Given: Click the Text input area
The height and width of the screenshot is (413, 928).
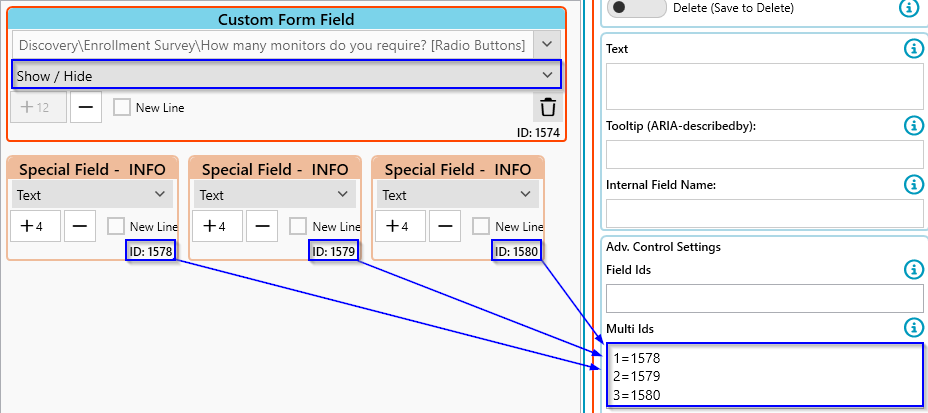Looking at the screenshot, I should click(765, 86).
